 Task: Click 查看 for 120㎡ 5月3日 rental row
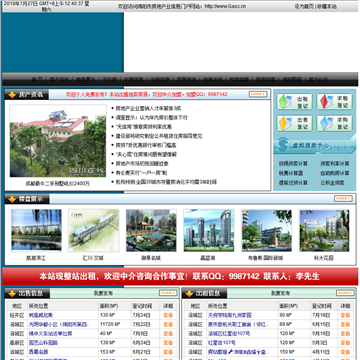(x=345, y=343)
